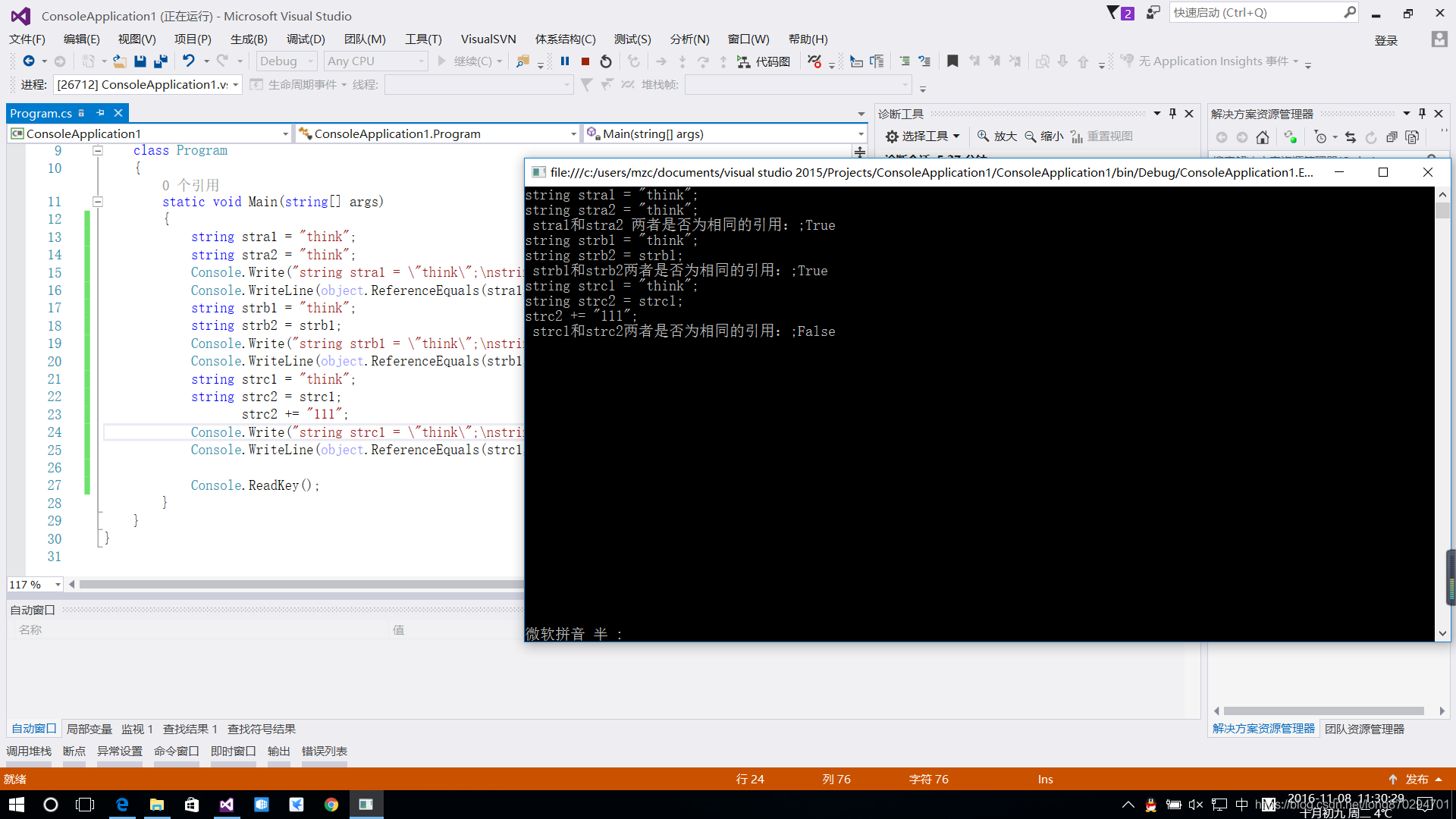
Task: Switch to 错误列表 tab
Action: [x=325, y=752]
